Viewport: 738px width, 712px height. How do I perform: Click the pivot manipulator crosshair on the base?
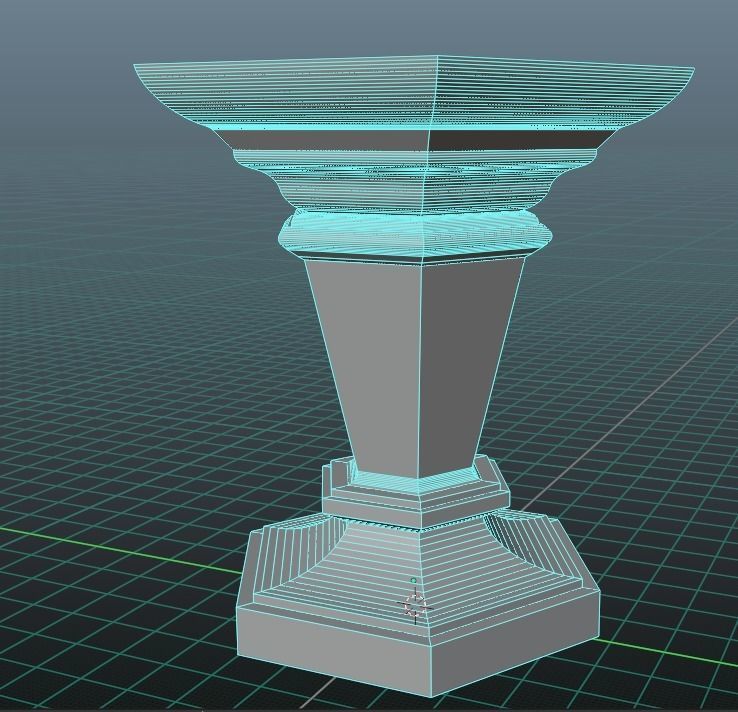point(416,605)
